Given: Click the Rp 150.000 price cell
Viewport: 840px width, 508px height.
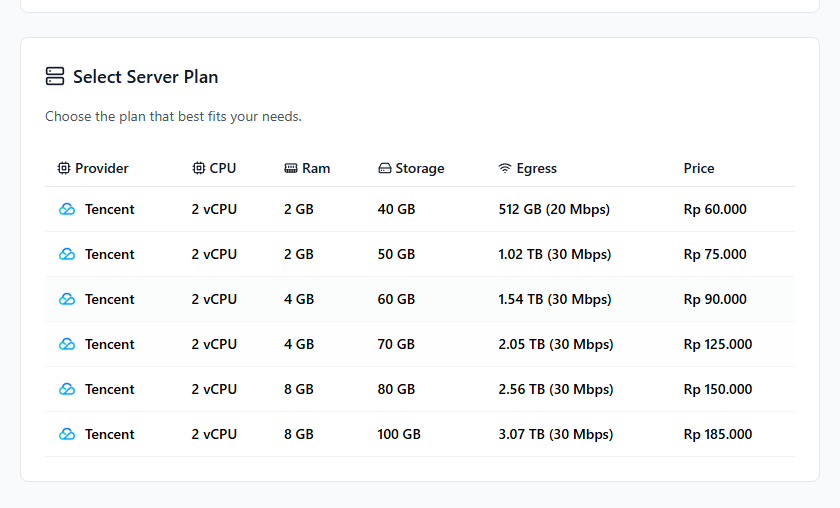Looking at the screenshot, I should 718,389.
